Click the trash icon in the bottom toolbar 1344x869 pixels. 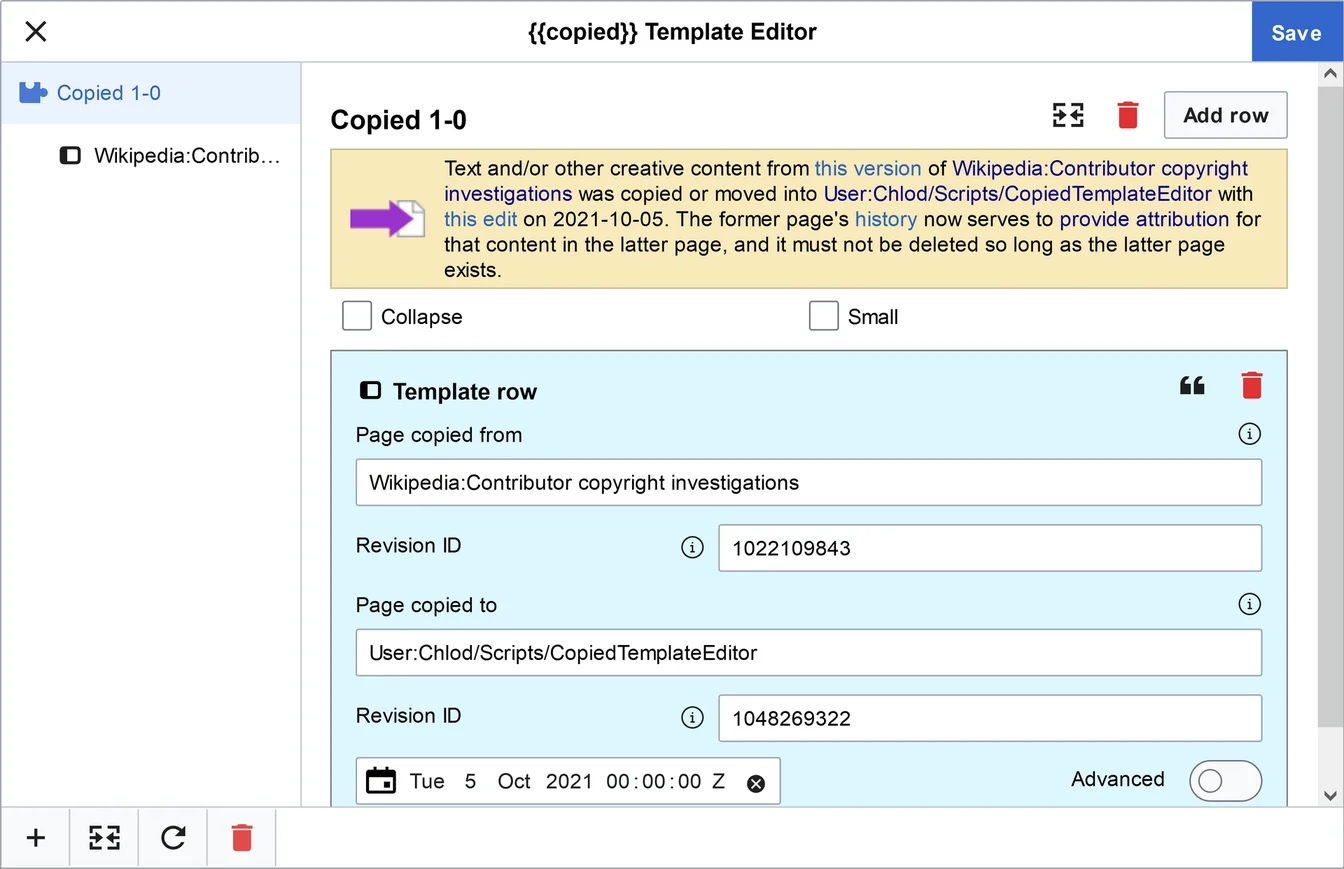(x=241, y=837)
